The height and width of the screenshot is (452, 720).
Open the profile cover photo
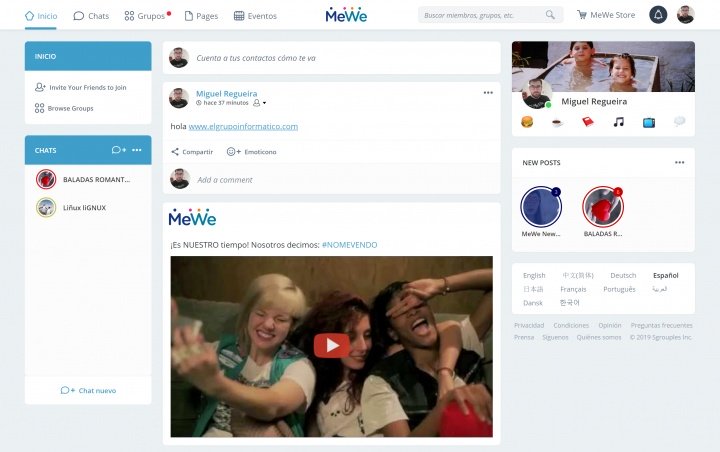click(603, 67)
